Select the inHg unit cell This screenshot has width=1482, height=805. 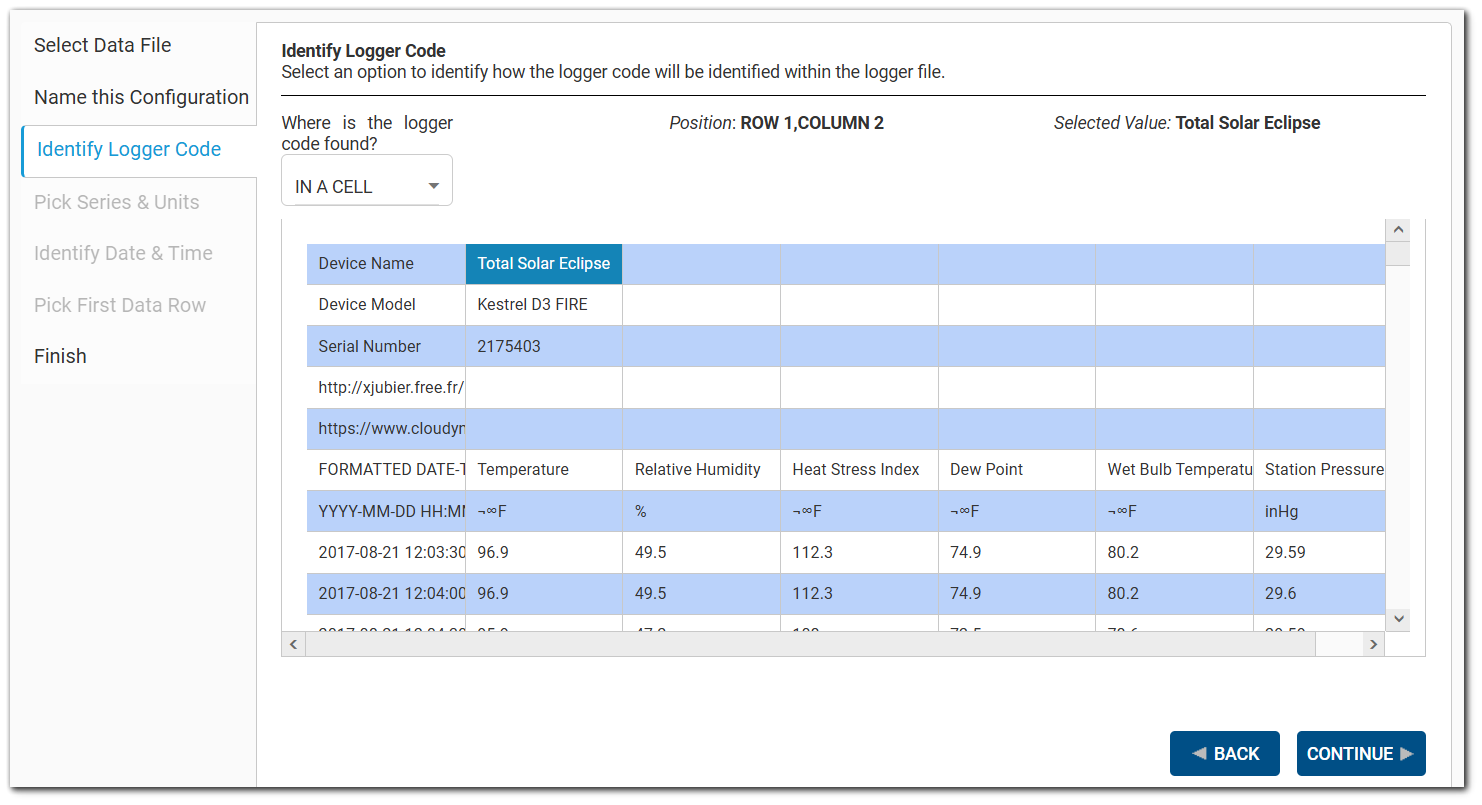pyautogui.click(x=1320, y=511)
